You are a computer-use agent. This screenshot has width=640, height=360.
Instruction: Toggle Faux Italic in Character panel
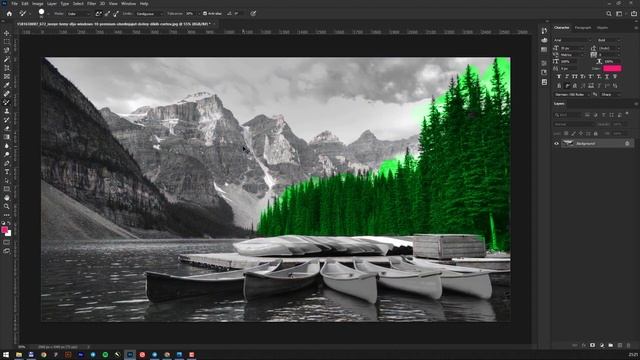tap(567, 76)
